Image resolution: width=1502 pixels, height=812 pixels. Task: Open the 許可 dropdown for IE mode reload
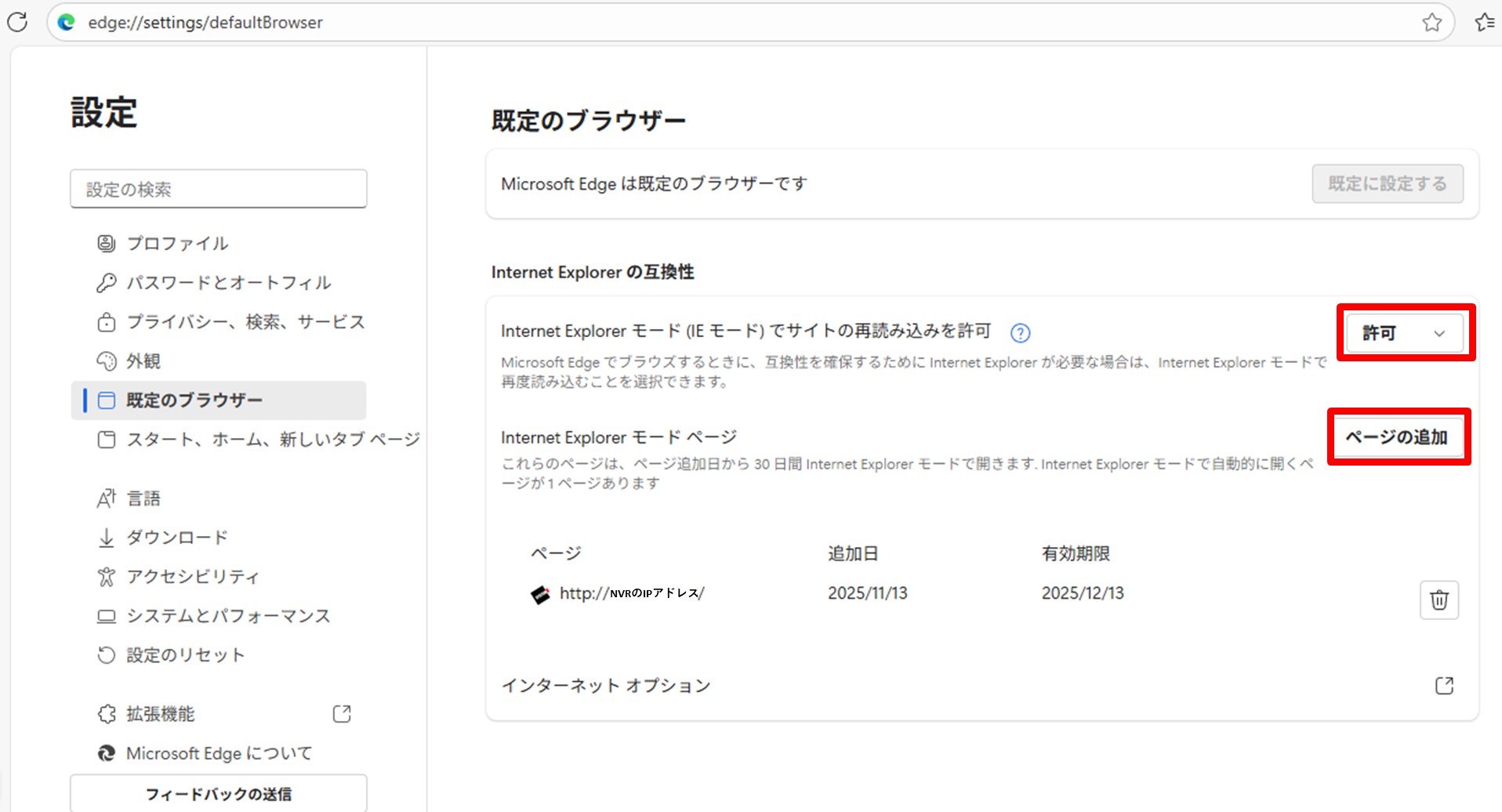pos(1404,333)
